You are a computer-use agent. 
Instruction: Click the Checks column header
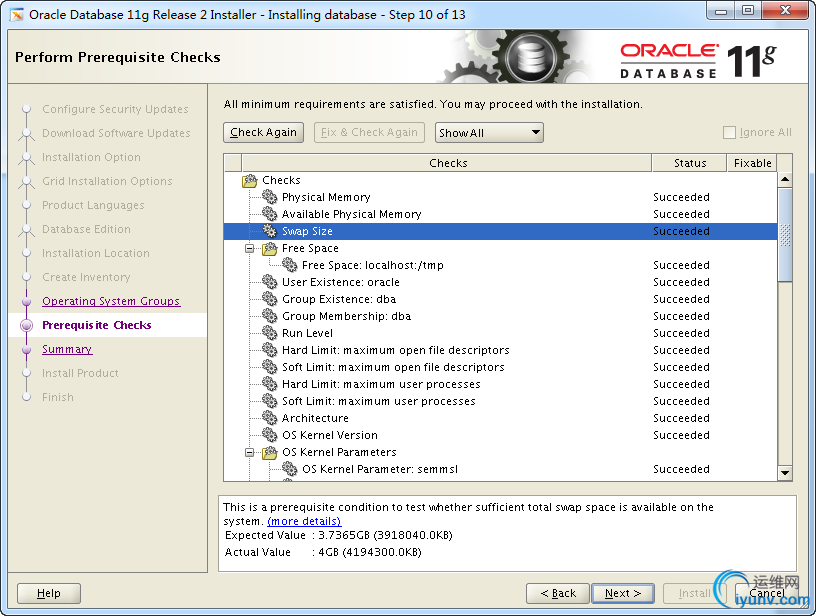447,163
